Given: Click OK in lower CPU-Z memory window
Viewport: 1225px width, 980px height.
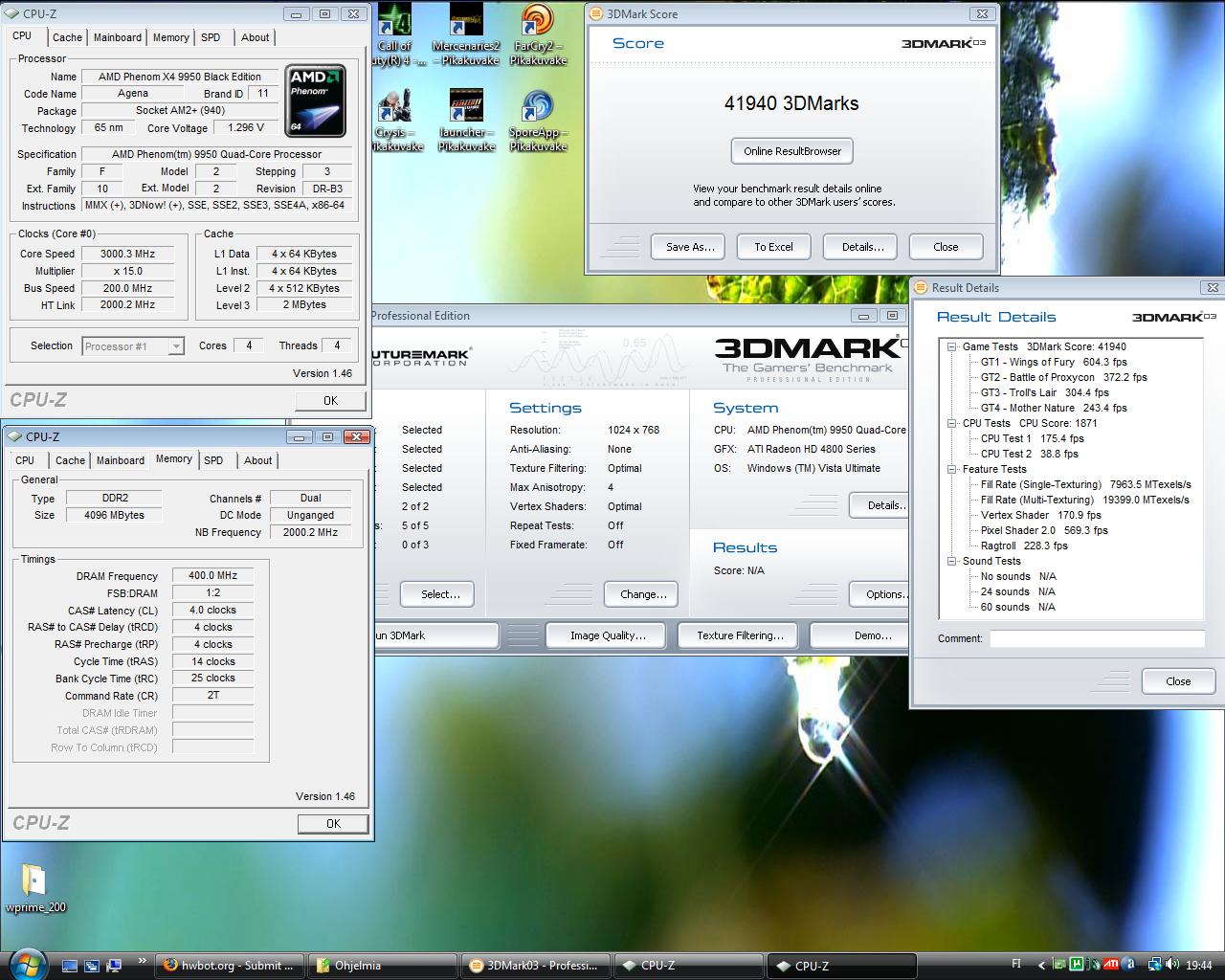Looking at the screenshot, I should tap(333, 824).
